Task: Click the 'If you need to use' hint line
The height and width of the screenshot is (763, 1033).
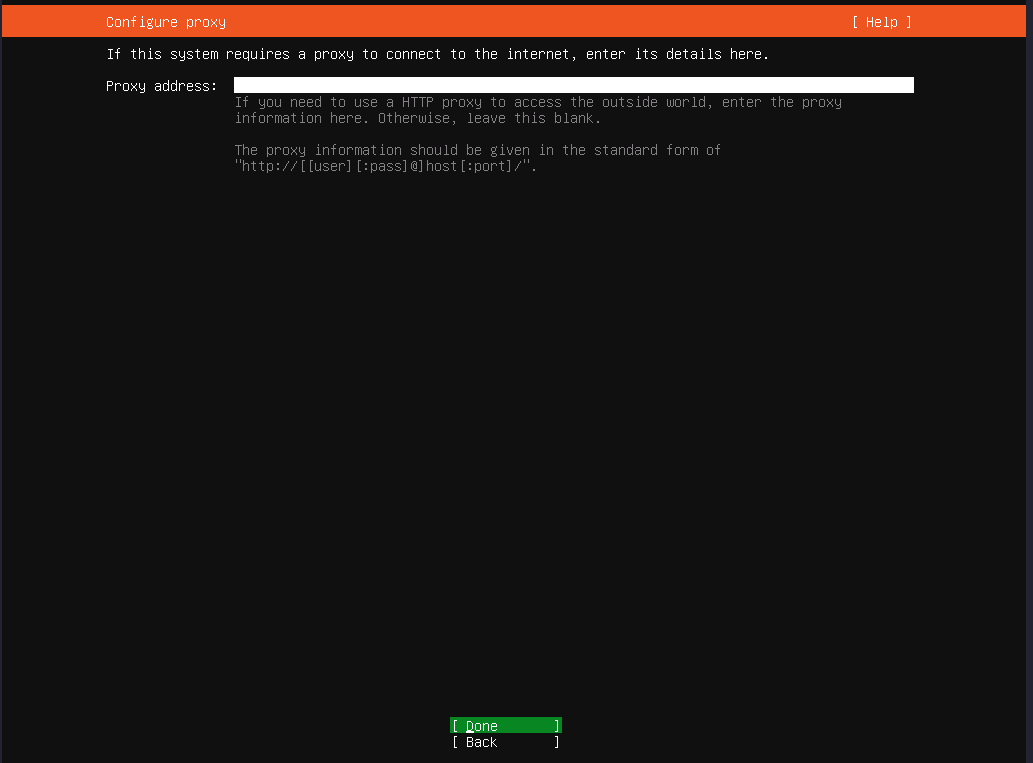Action: coord(538,102)
